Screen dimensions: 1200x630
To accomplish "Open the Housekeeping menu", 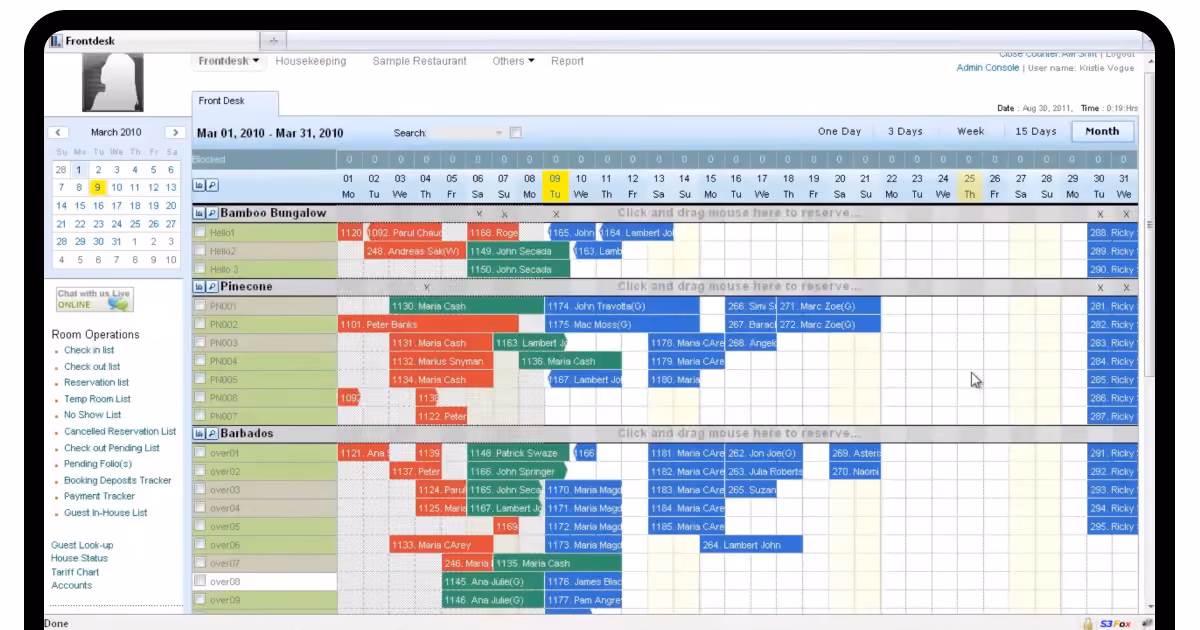I will point(311,61).
